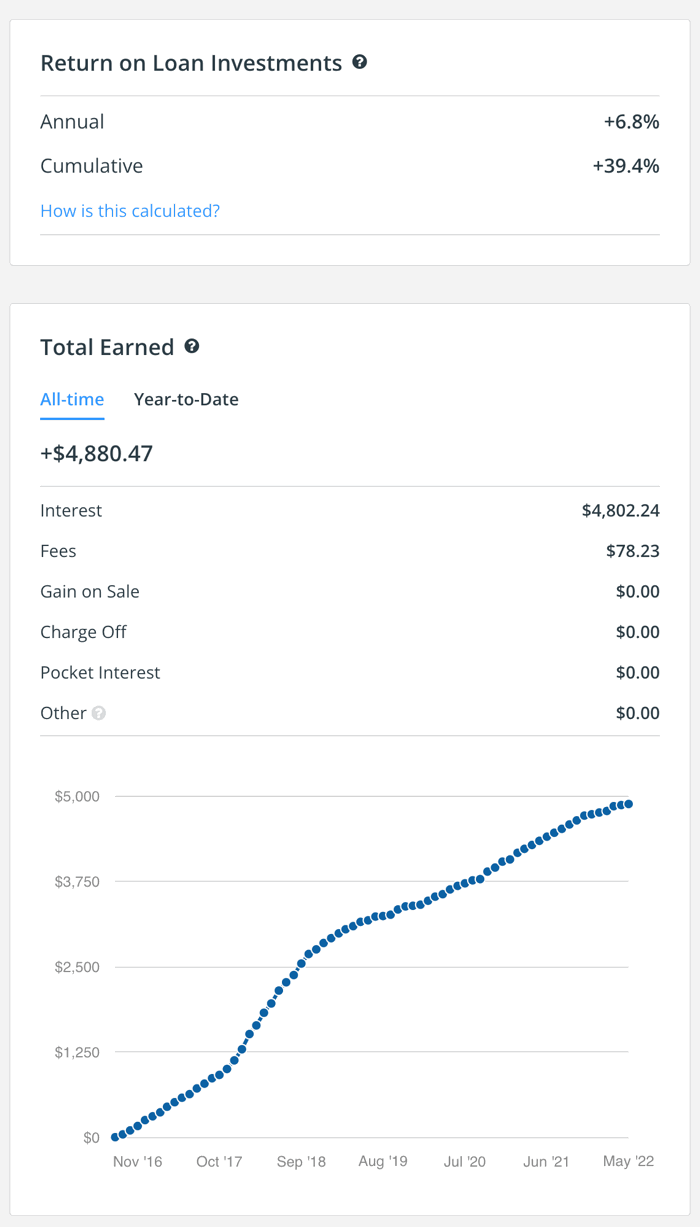
Task: Click the last data point on the chart
Action: coord(628,804)
